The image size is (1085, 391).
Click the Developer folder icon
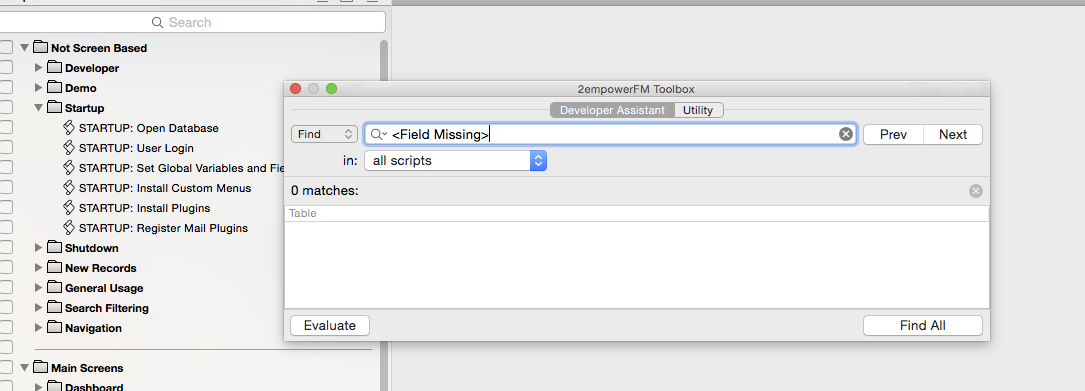tap(55, 68)
